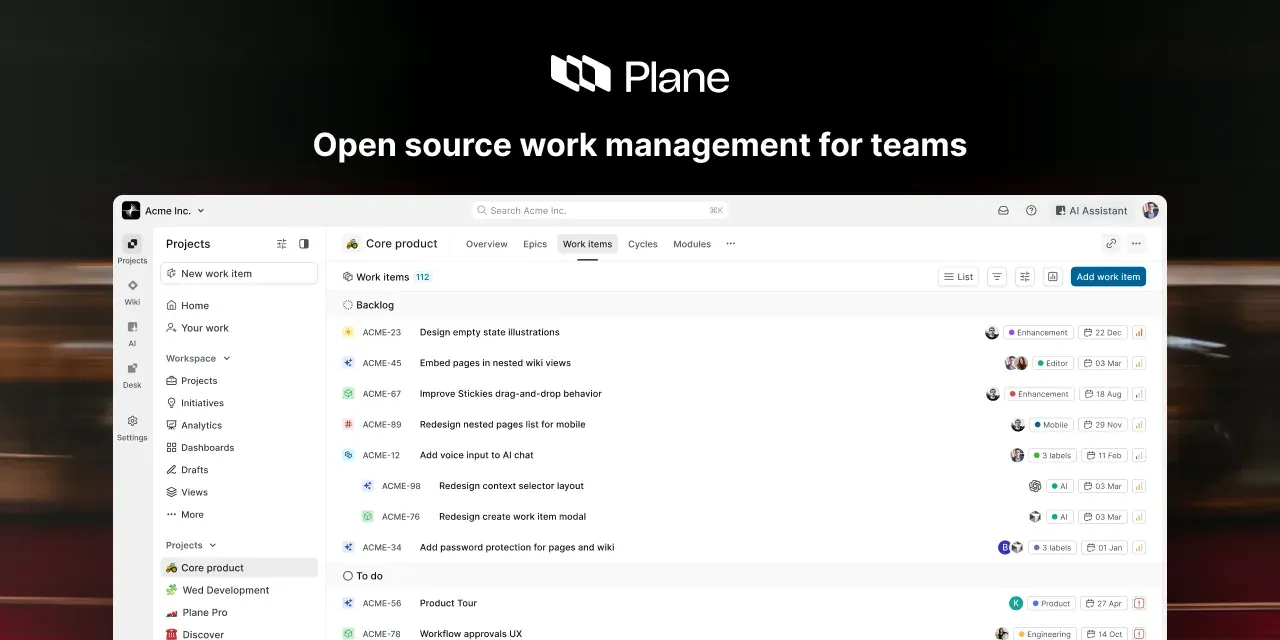Switch to the Modules tab

(x=692, y=244)
